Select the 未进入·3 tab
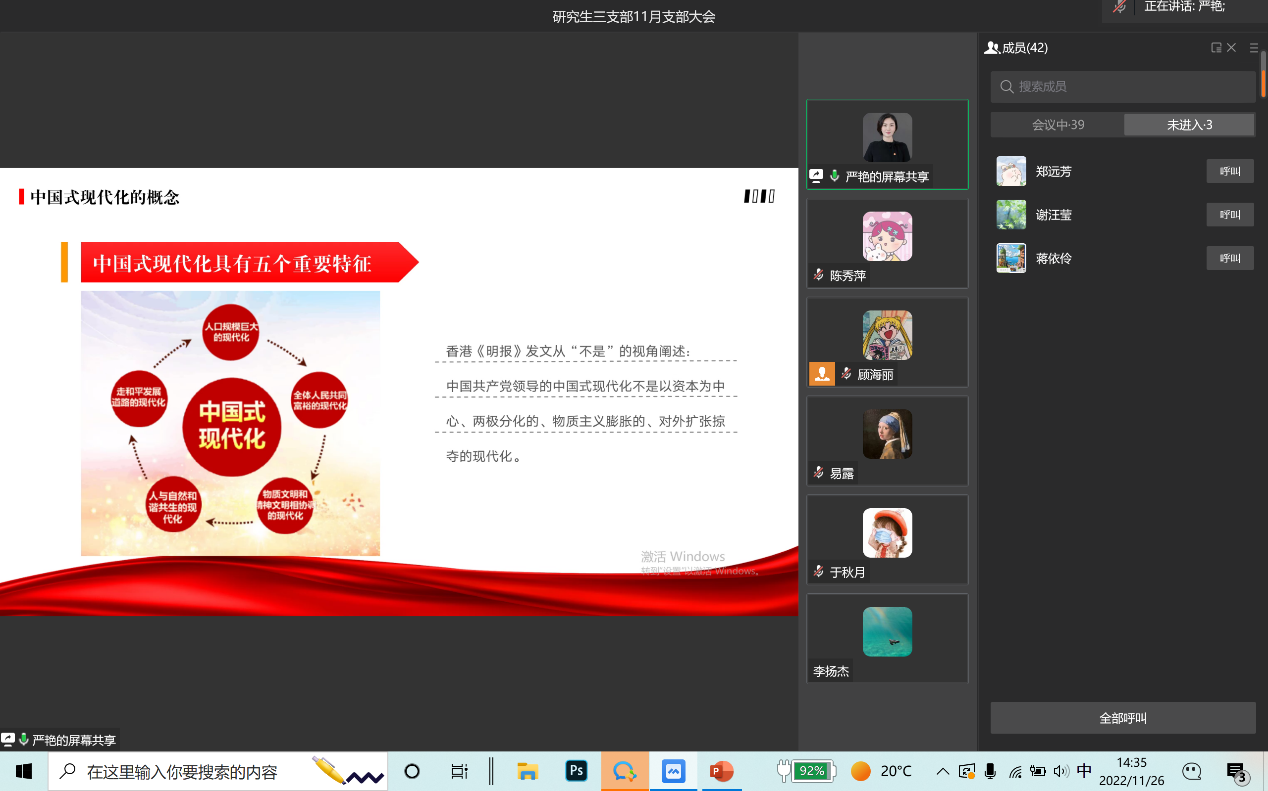 coord(1189,125)
